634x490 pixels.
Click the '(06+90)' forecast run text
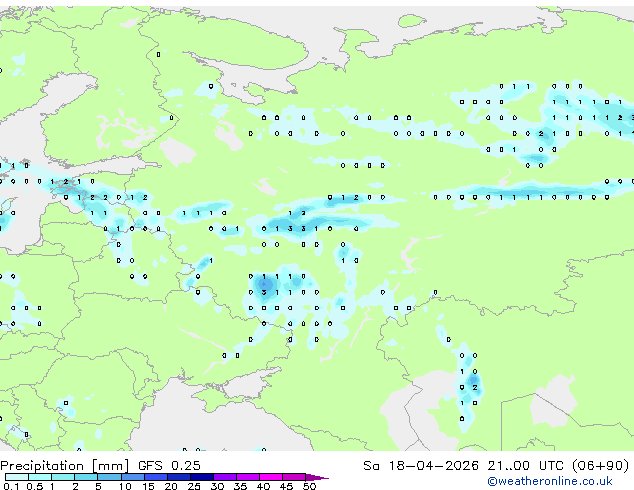tap(601, 466)
